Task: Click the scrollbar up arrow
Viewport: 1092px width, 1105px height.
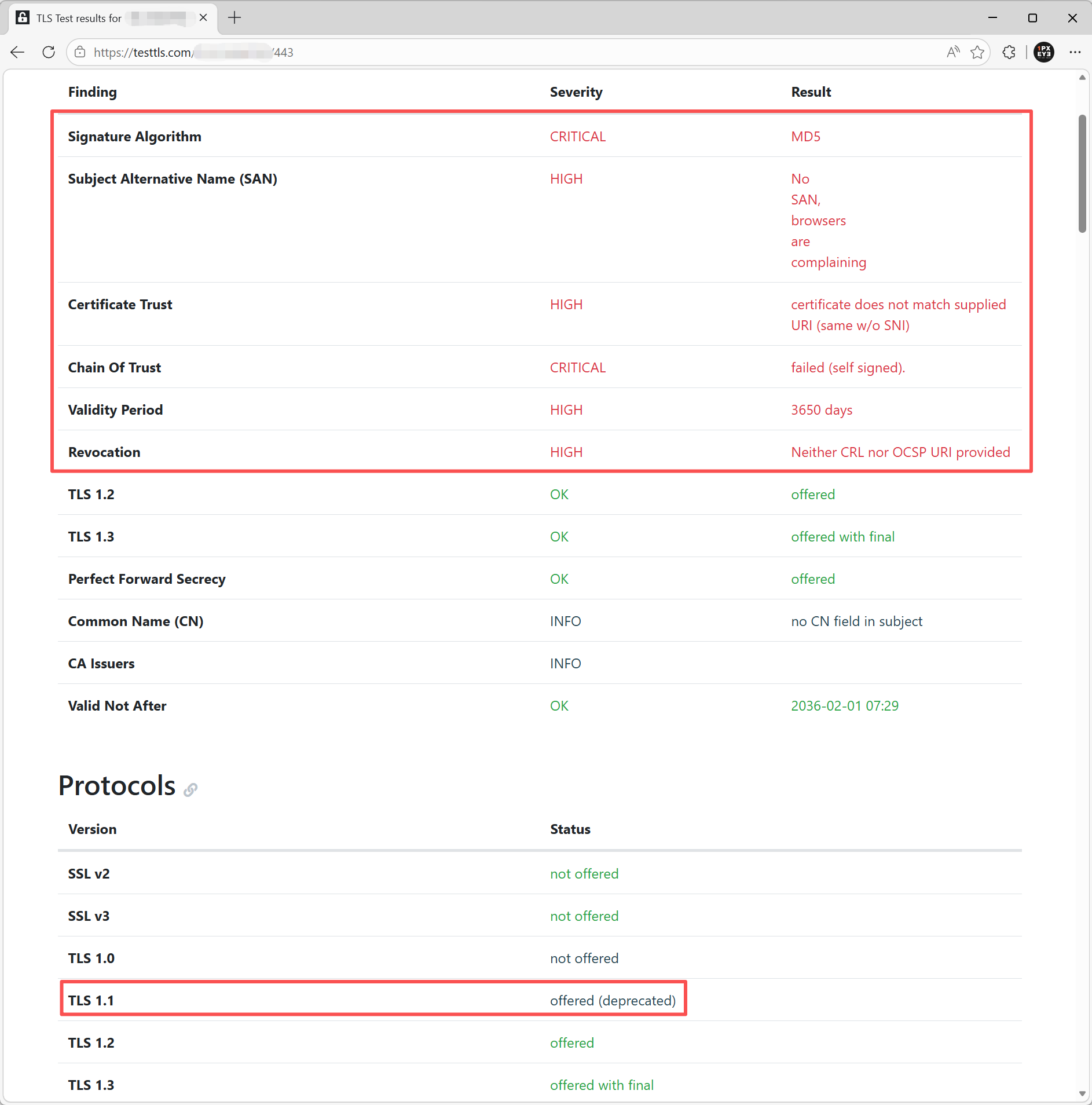Action: coord(1082,78)
